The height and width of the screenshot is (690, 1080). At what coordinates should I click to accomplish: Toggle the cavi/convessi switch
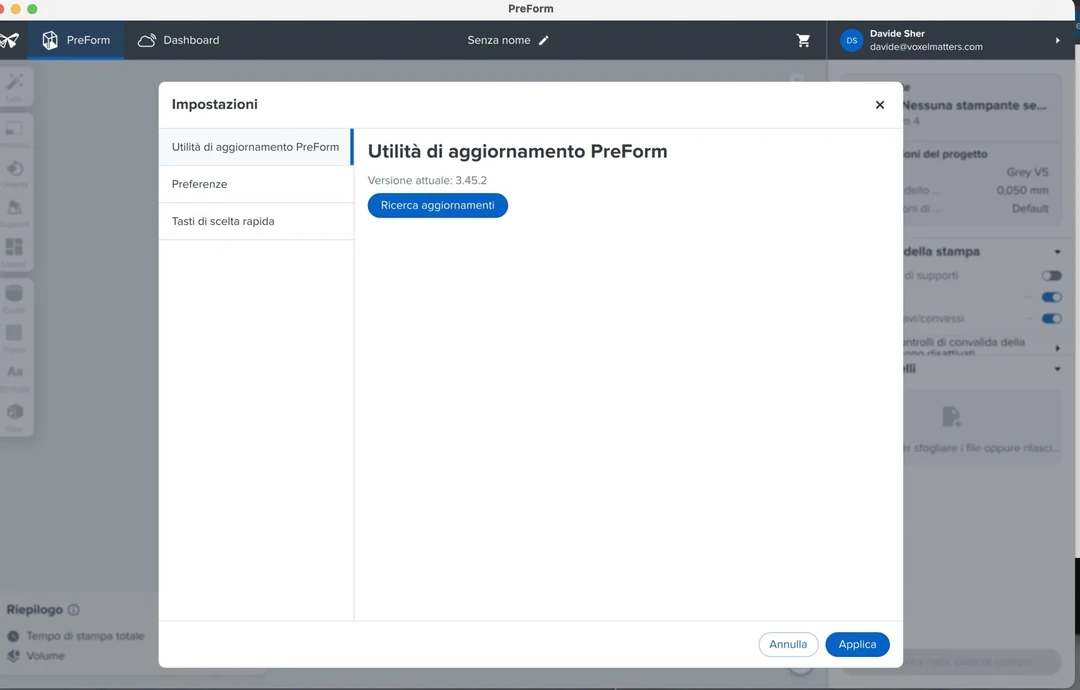pos(1051,318)
